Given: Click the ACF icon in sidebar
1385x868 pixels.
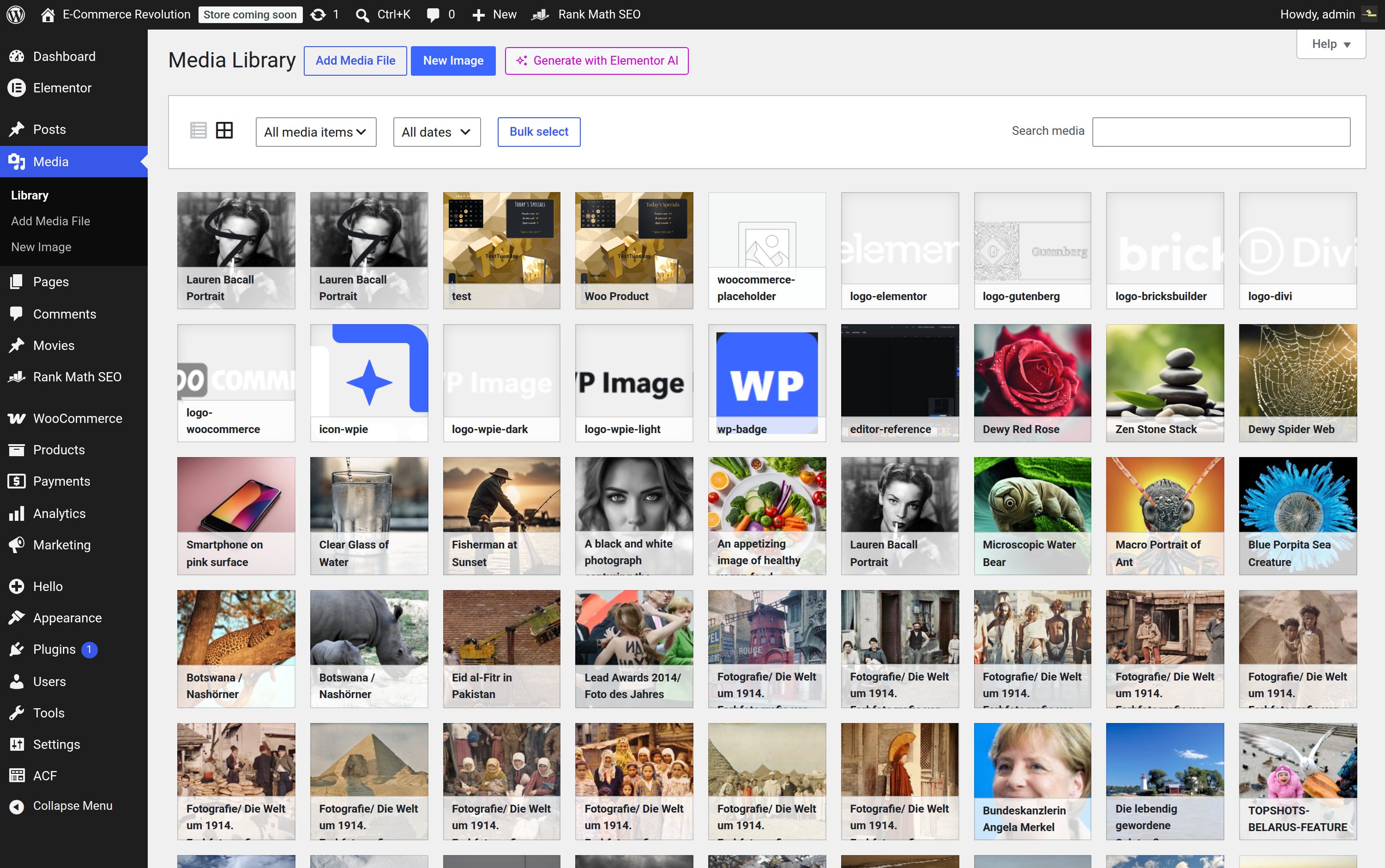Looking at the screenshot, I should 17,776.
